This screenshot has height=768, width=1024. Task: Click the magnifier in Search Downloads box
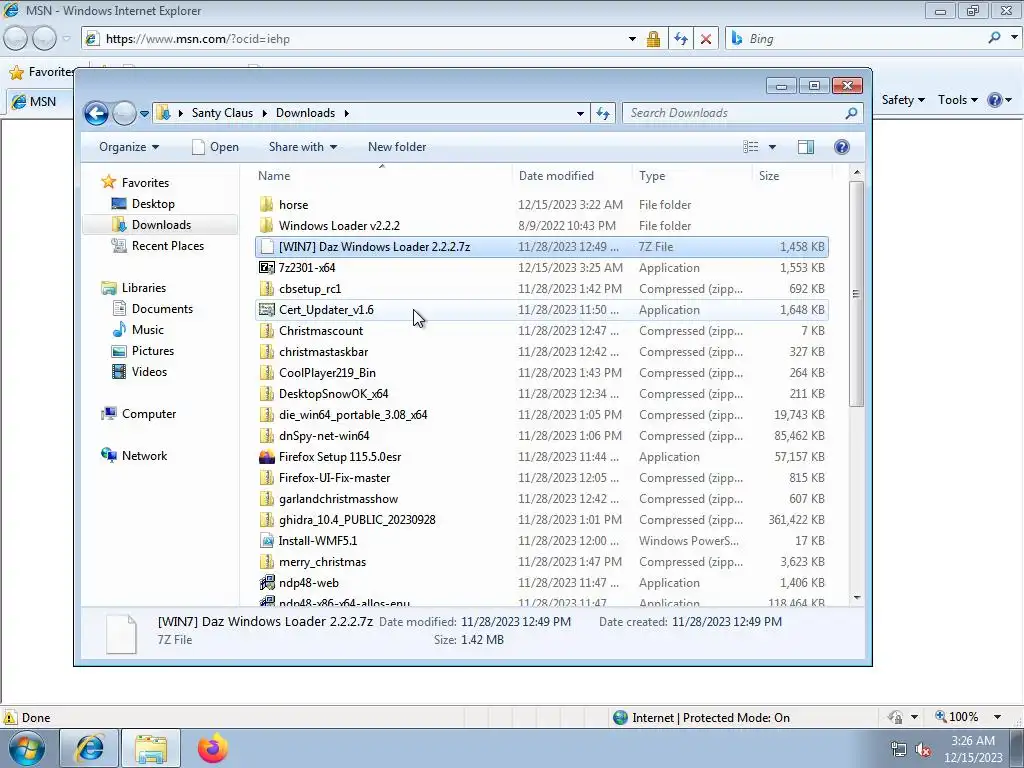(x=851, y=114)
